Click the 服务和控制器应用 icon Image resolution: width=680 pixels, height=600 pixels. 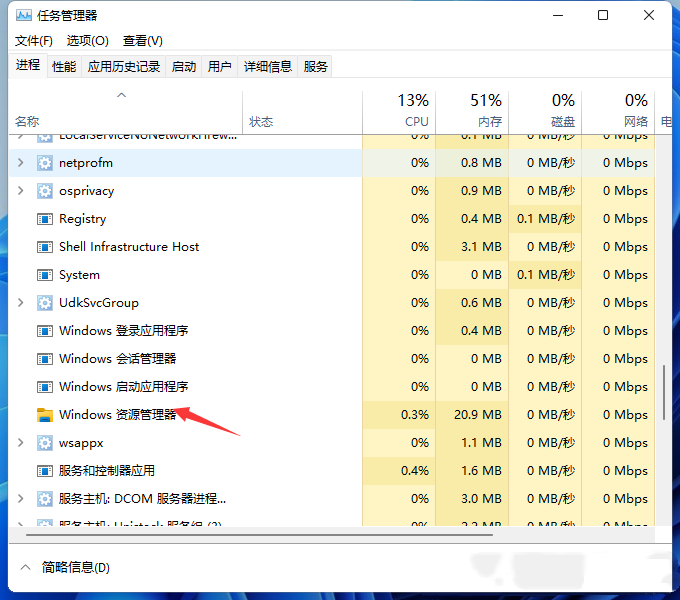[45, 471]
